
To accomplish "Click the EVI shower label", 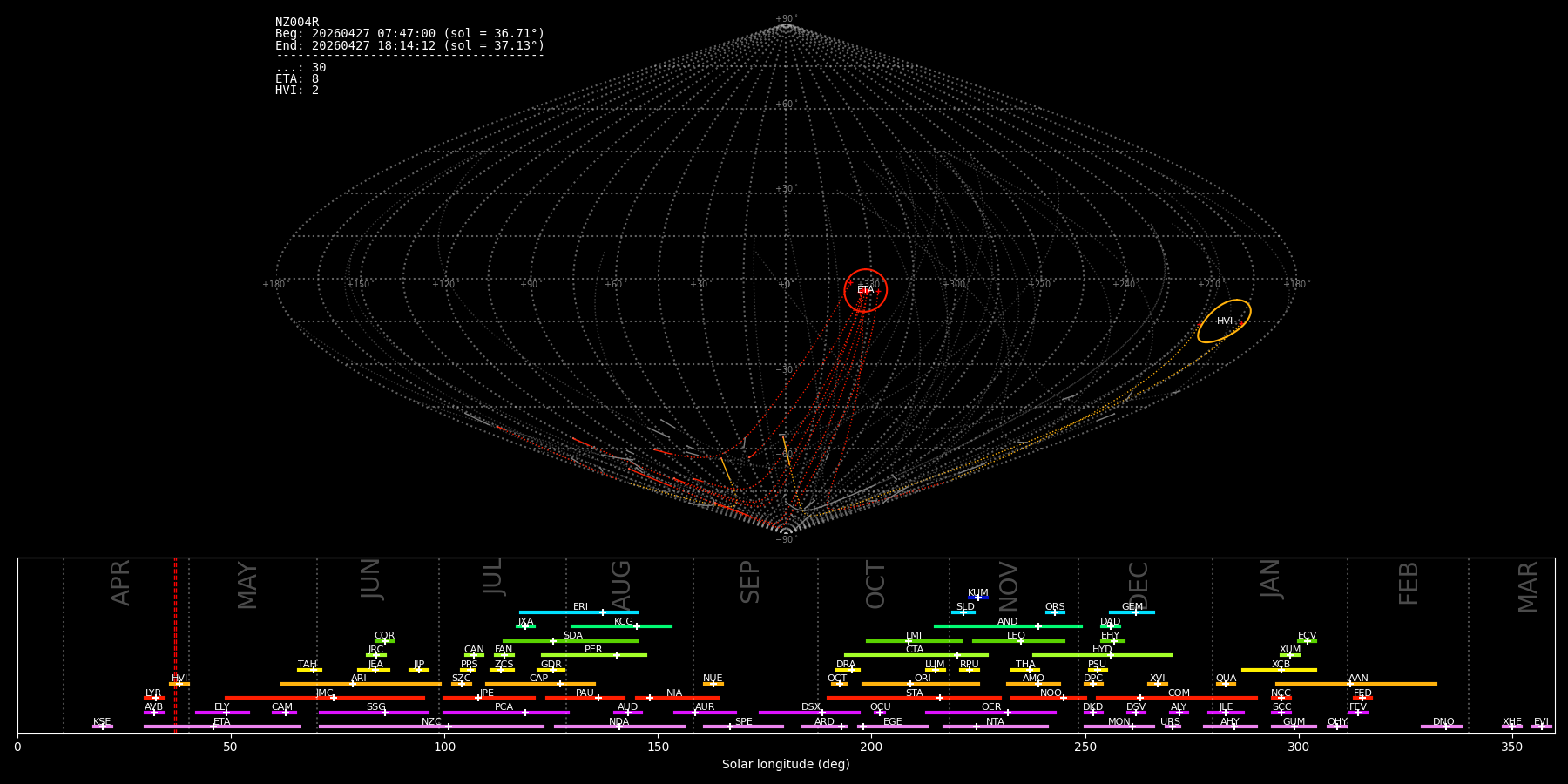I will (1541, 722).
